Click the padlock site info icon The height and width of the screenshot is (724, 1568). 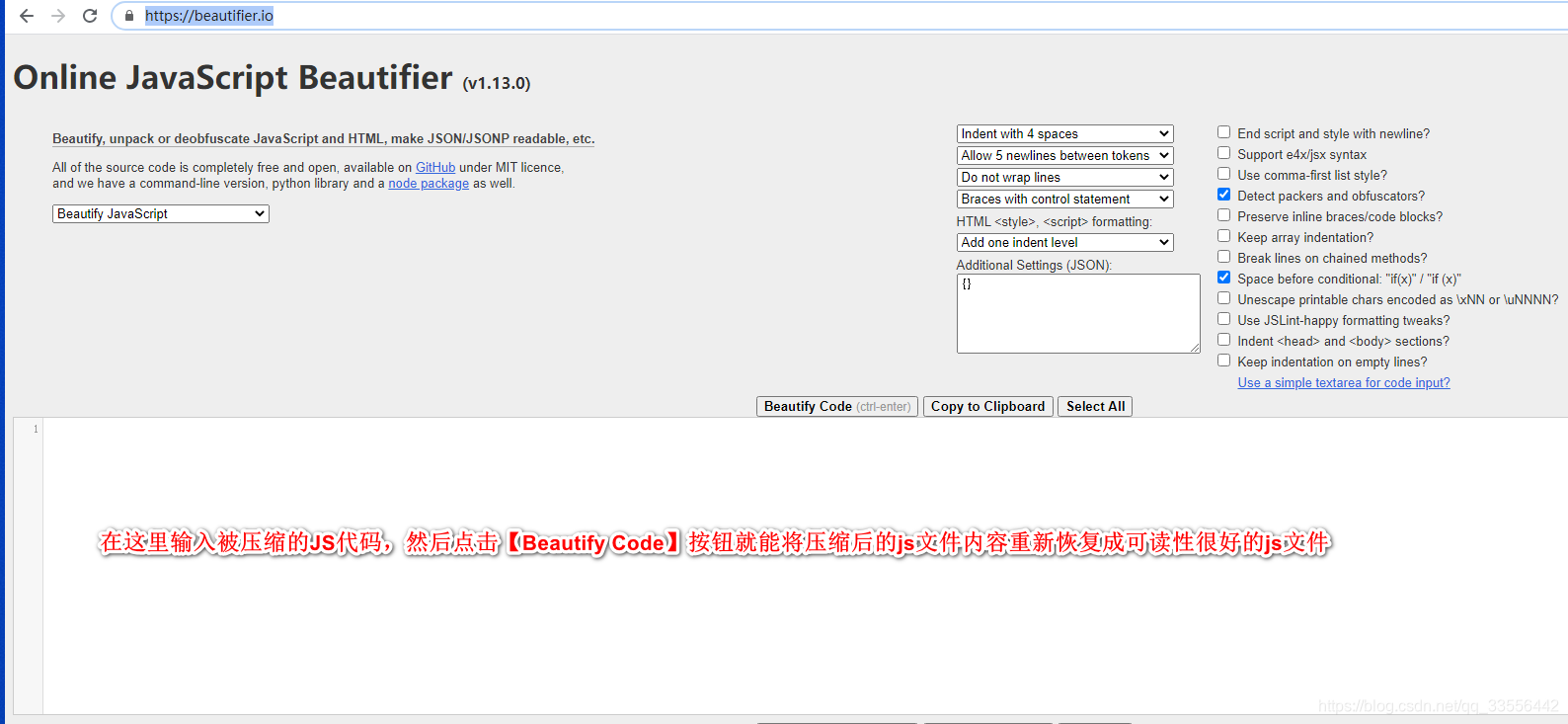[129, 16]
